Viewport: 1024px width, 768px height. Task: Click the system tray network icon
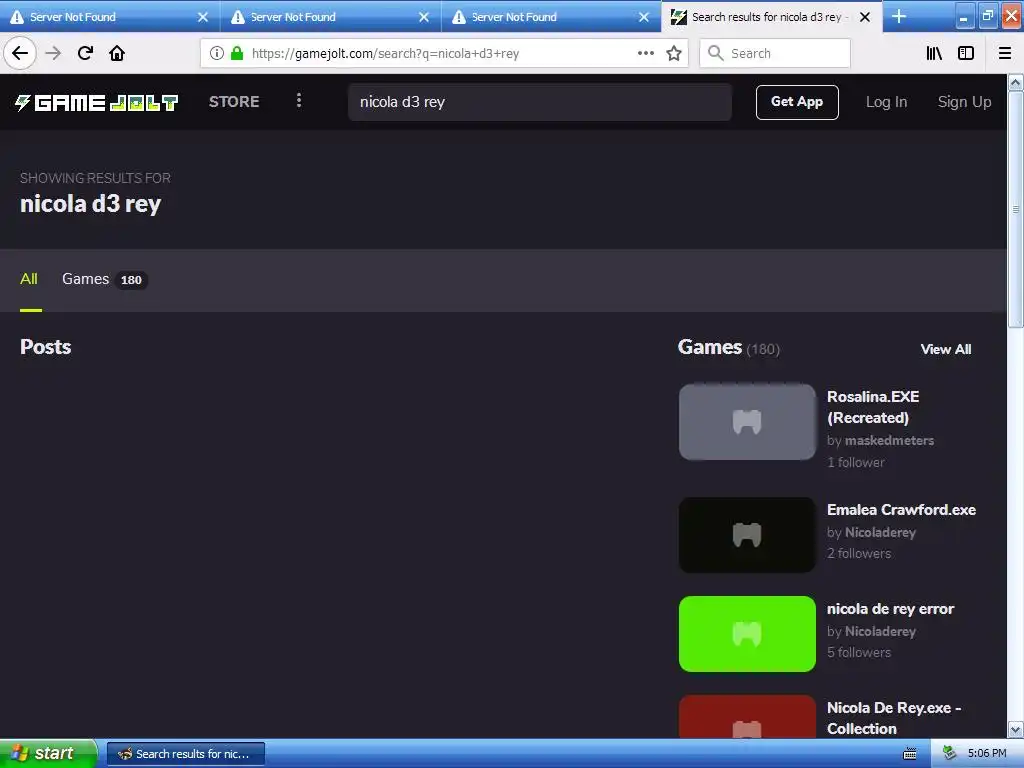950,754
